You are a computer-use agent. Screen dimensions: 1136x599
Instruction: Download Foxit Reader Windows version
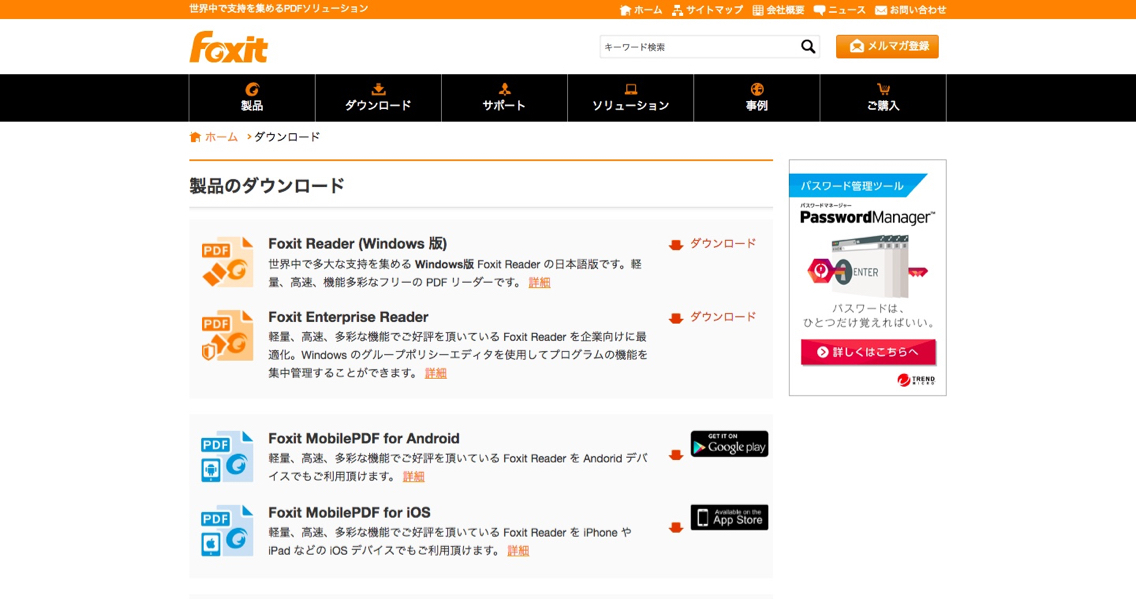(713, 244)
